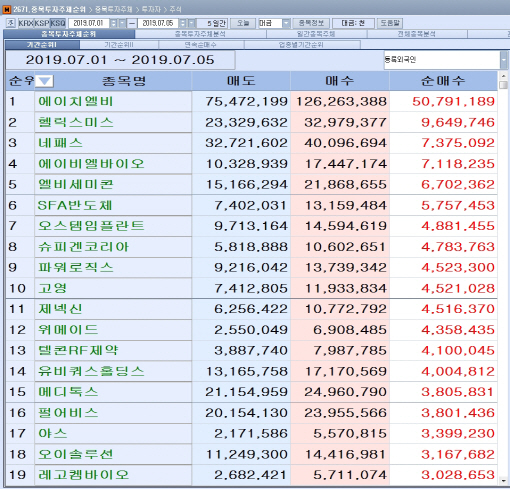
Task: Click the sort arrow in the 순위 header
Action: pyautogui.click(x=44, y=81)
